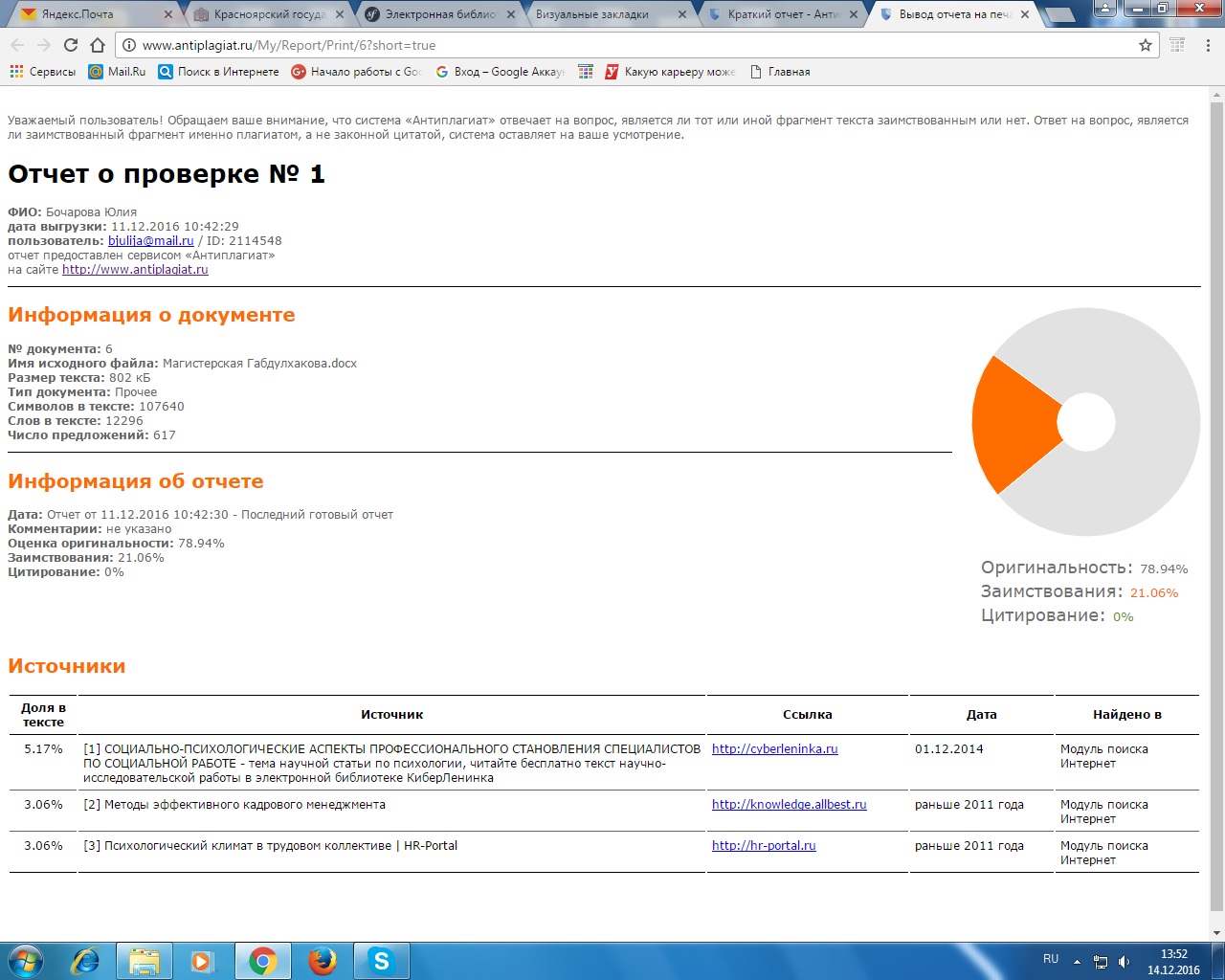Screen dimensions: 1225x980
Task: Open Skype from the taskbar
Action: pyautogui.click(x=381, y=961)
